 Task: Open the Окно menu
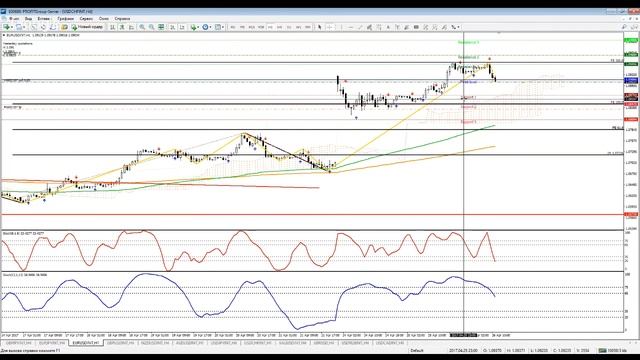104,19
